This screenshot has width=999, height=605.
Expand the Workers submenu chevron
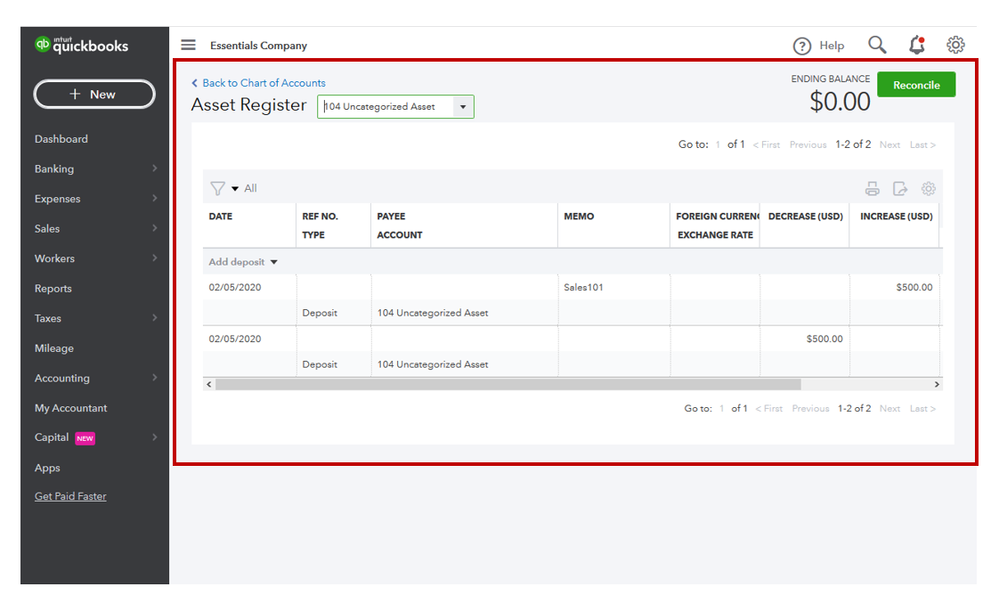155,258
